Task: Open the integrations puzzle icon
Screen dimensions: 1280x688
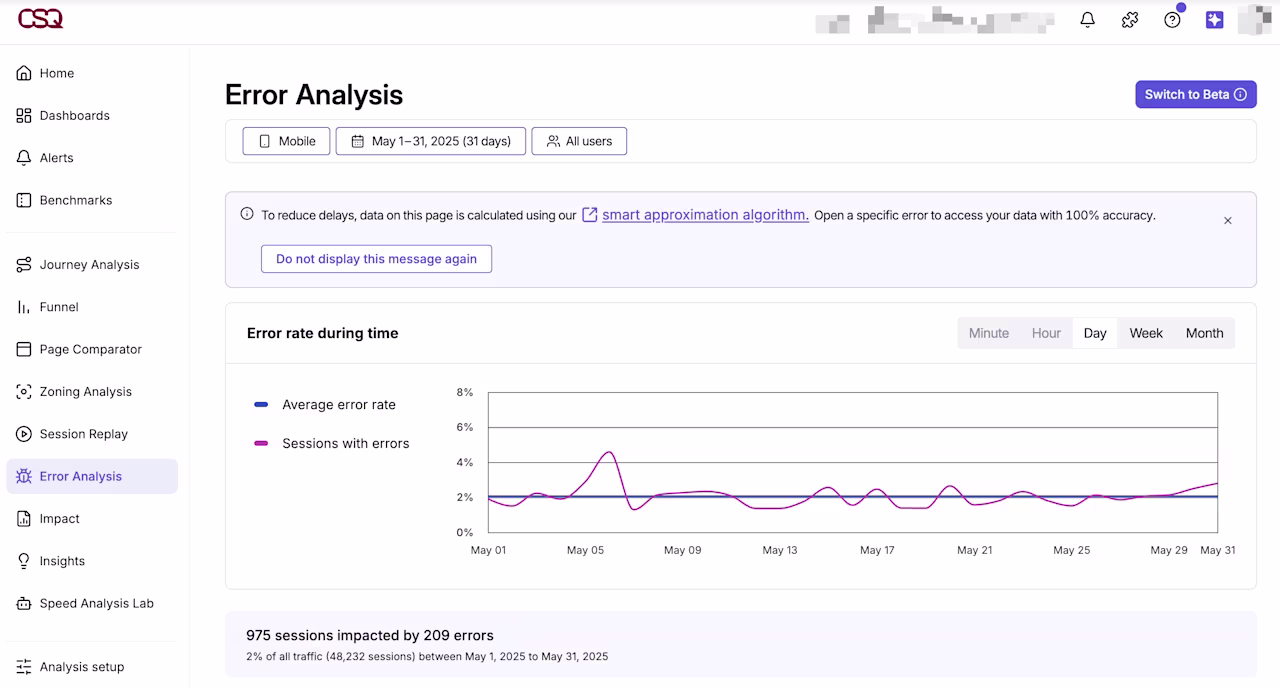Action: (x=1130, y=19)
